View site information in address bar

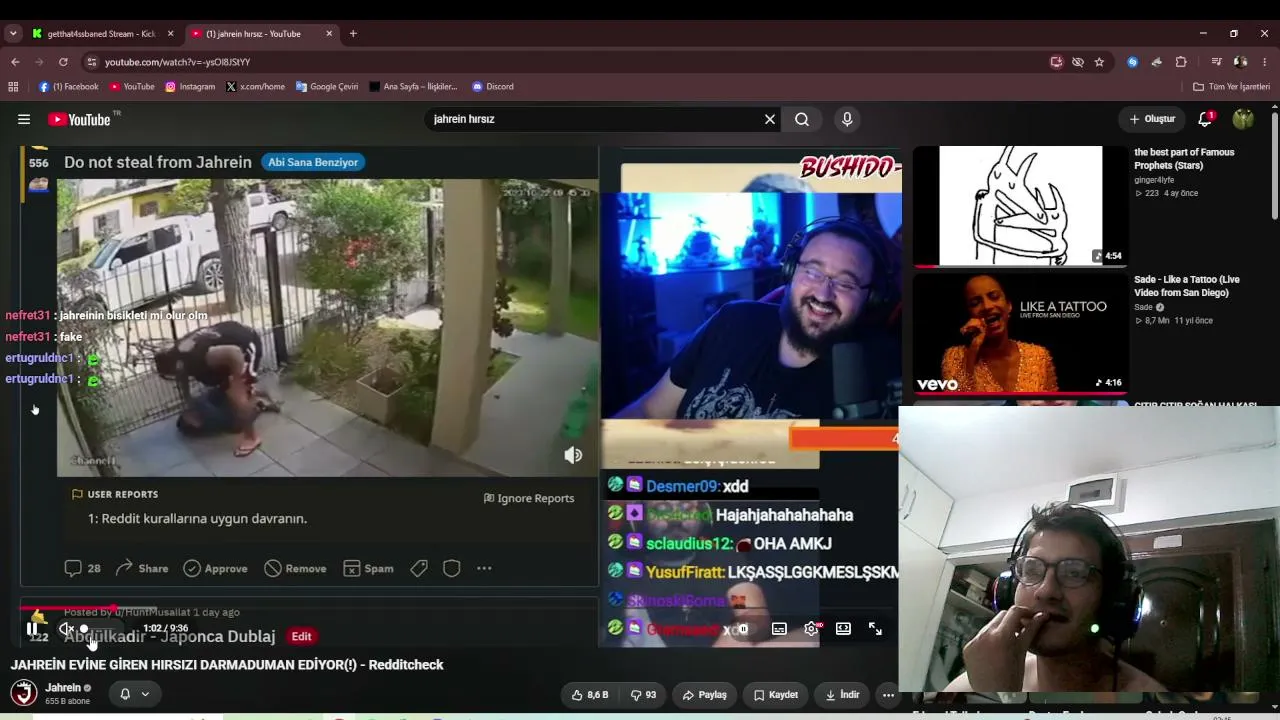coord(92,62)
